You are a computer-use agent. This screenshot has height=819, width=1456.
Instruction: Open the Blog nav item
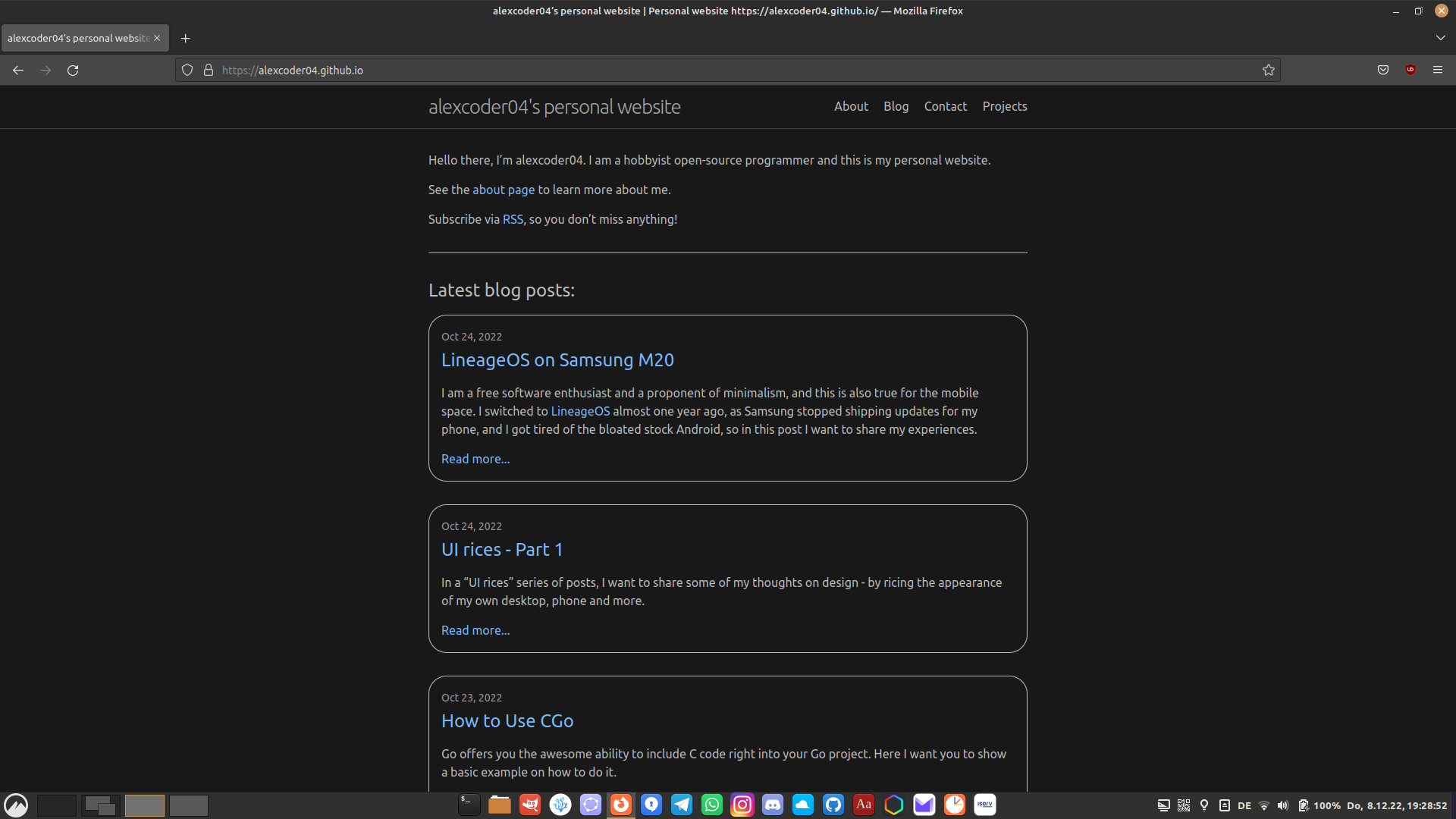(896, 106)
